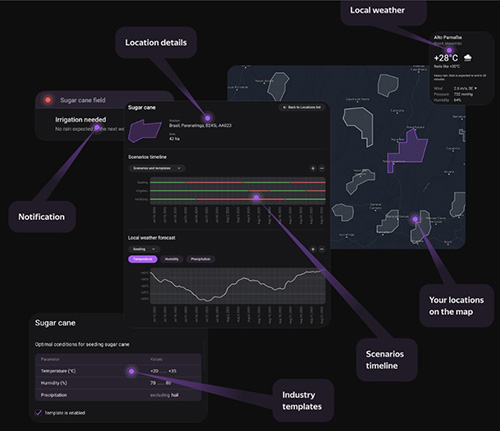
Task: Switch the forecast to Humidity
Action: point(172,259)
